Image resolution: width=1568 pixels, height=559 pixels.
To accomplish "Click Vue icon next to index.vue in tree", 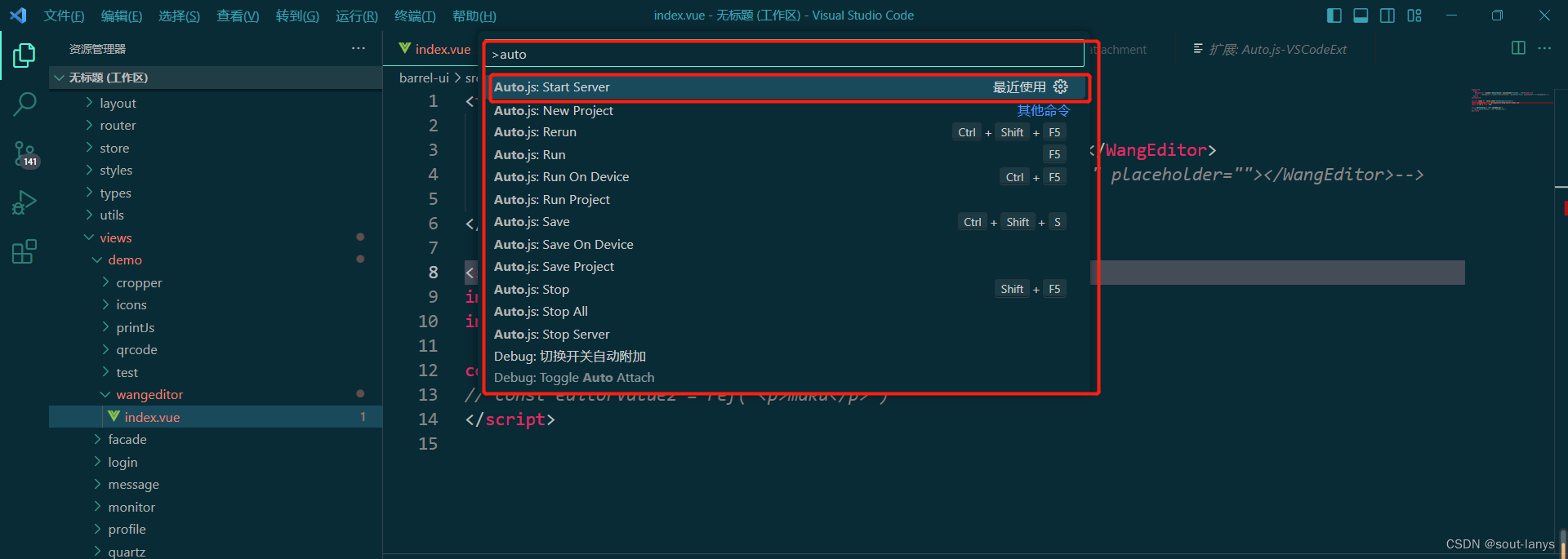I will pyautogui.click(x=114, y=416).
